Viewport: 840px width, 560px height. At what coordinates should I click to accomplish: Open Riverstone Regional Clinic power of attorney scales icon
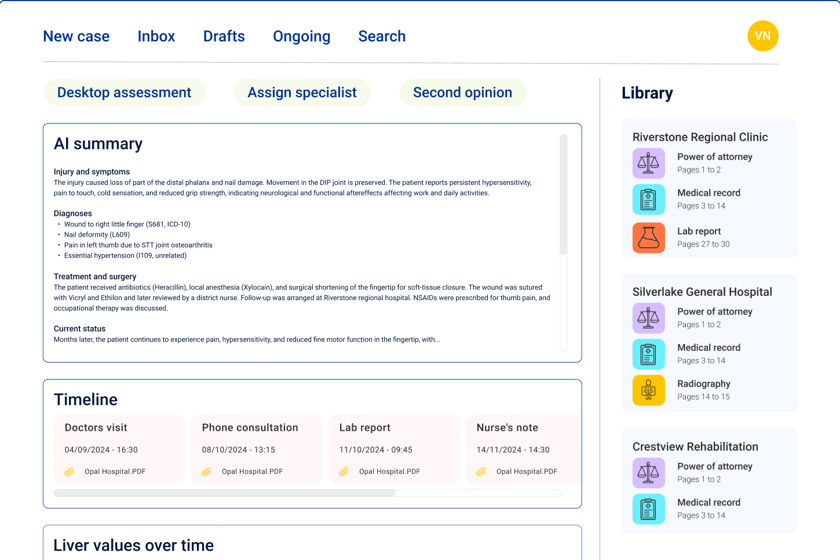648,163
